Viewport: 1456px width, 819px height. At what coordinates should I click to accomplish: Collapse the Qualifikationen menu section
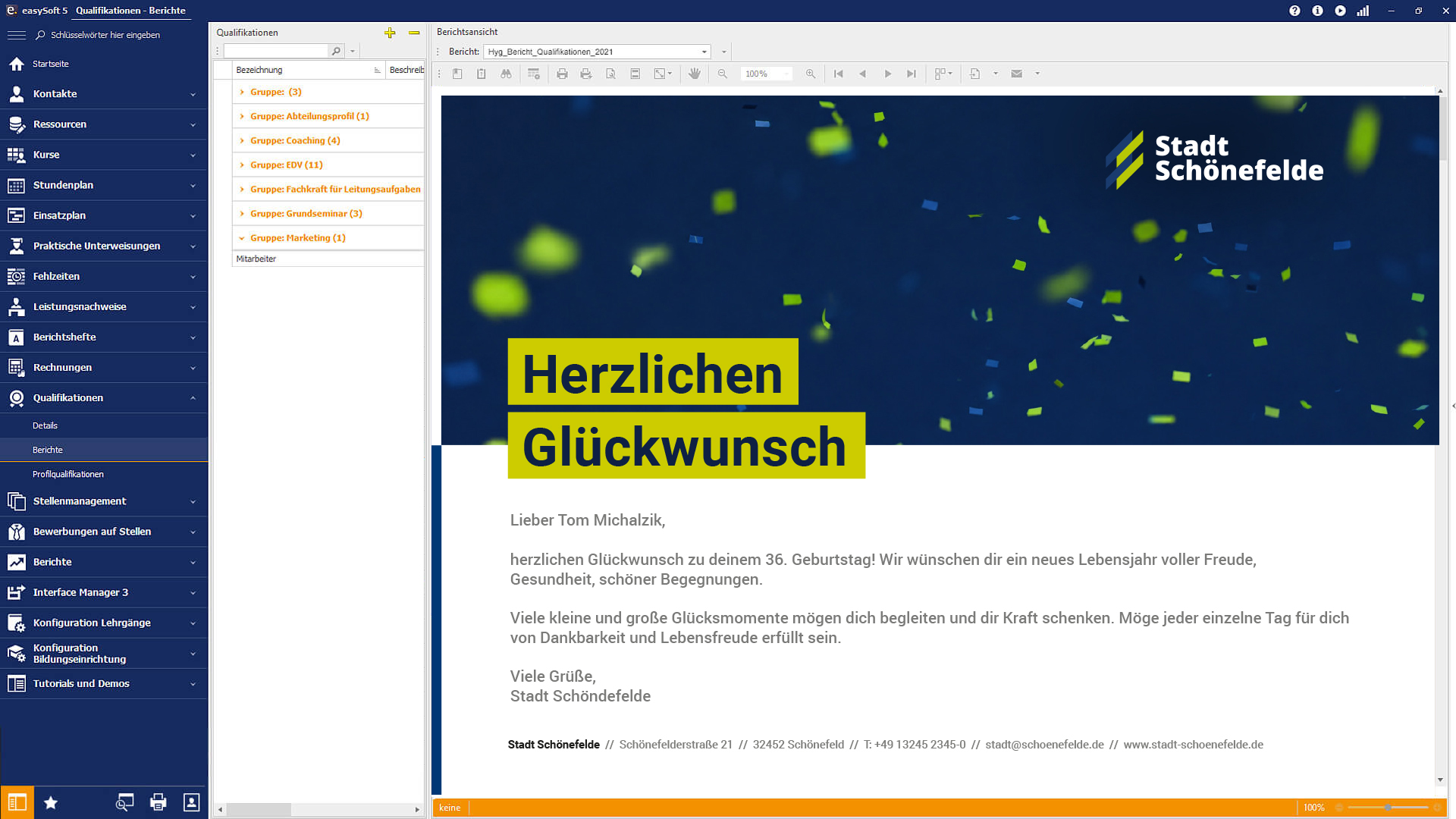point(104,397)
